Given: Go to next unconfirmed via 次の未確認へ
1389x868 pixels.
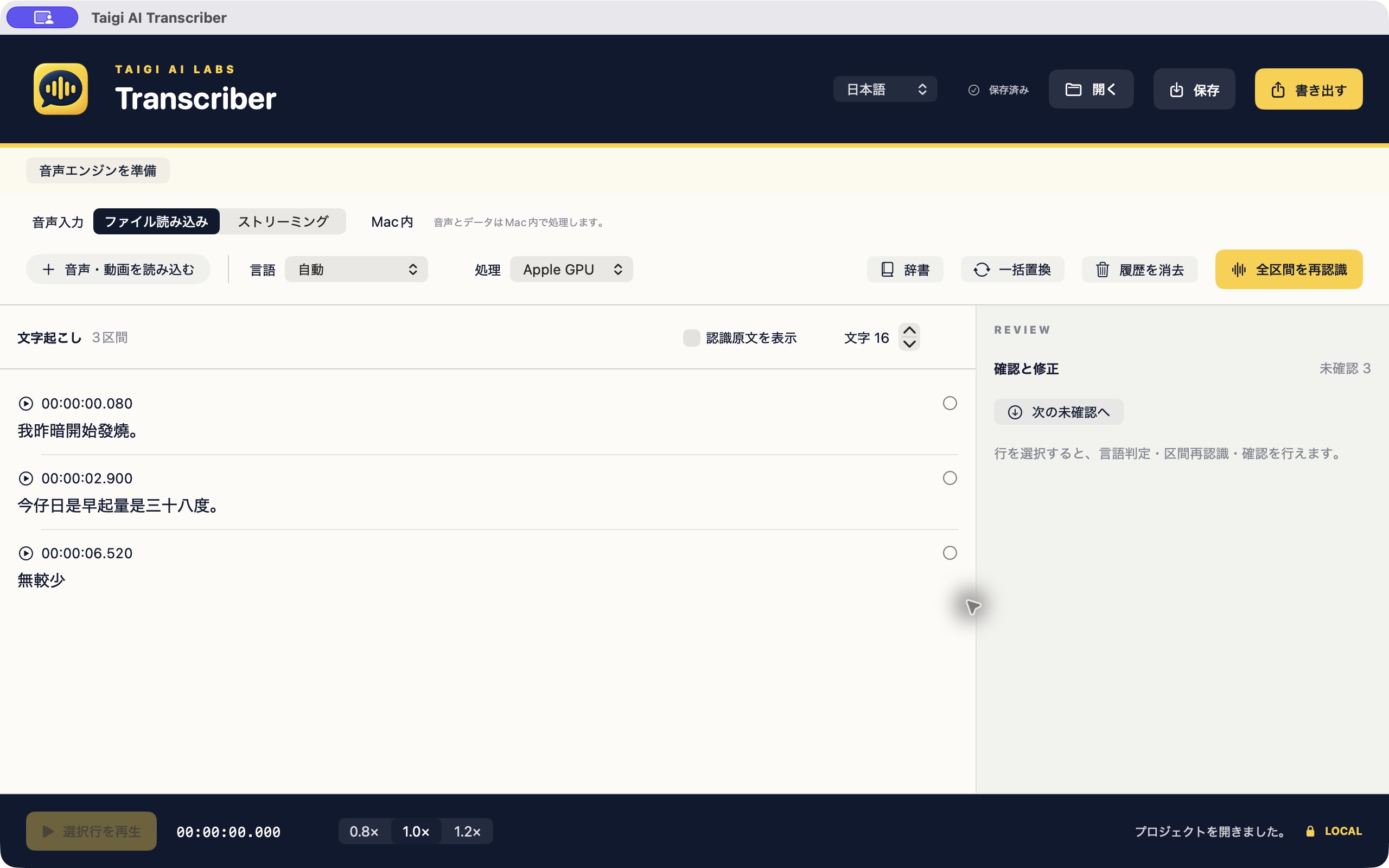Looking at the screenshot, I should coord(1059,412).
